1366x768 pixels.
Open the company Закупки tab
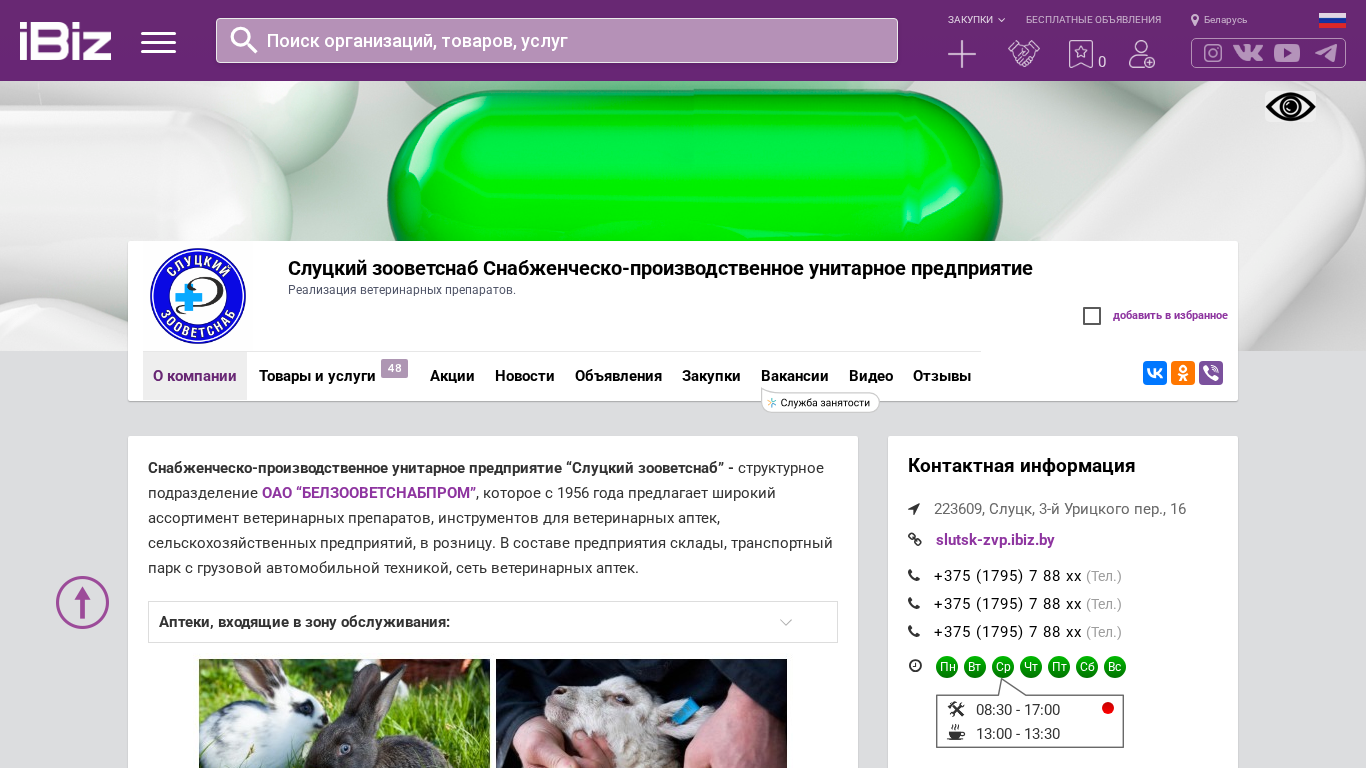tap(711, 376)
